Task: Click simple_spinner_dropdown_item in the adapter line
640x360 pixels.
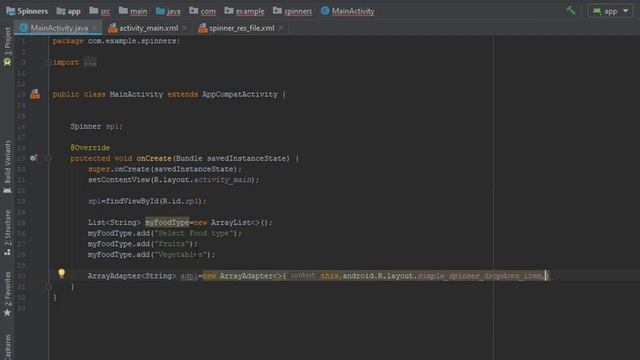Action: (x=480, y=276)
